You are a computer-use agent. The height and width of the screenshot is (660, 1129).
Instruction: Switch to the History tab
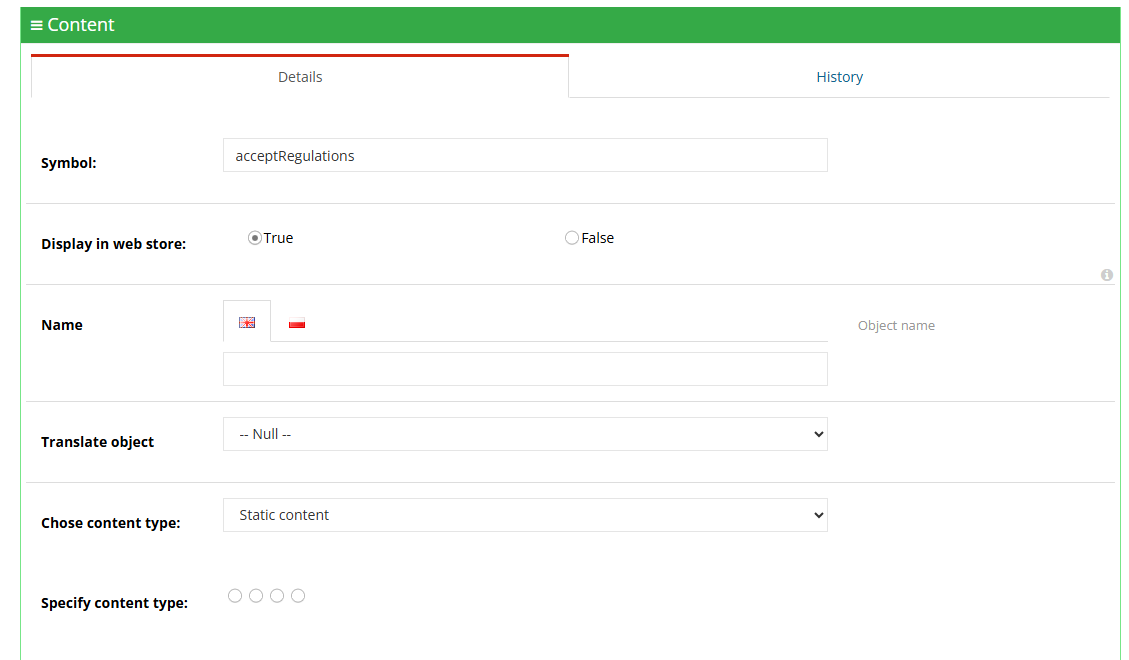tap(840, 76)
